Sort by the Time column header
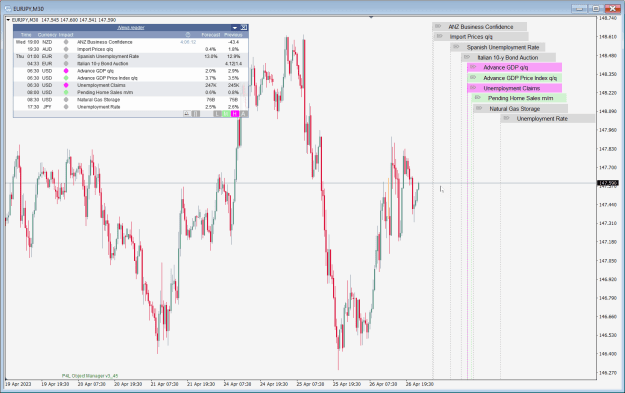The image size is (625, 393). pyautogui.click(x=26, y=35)
